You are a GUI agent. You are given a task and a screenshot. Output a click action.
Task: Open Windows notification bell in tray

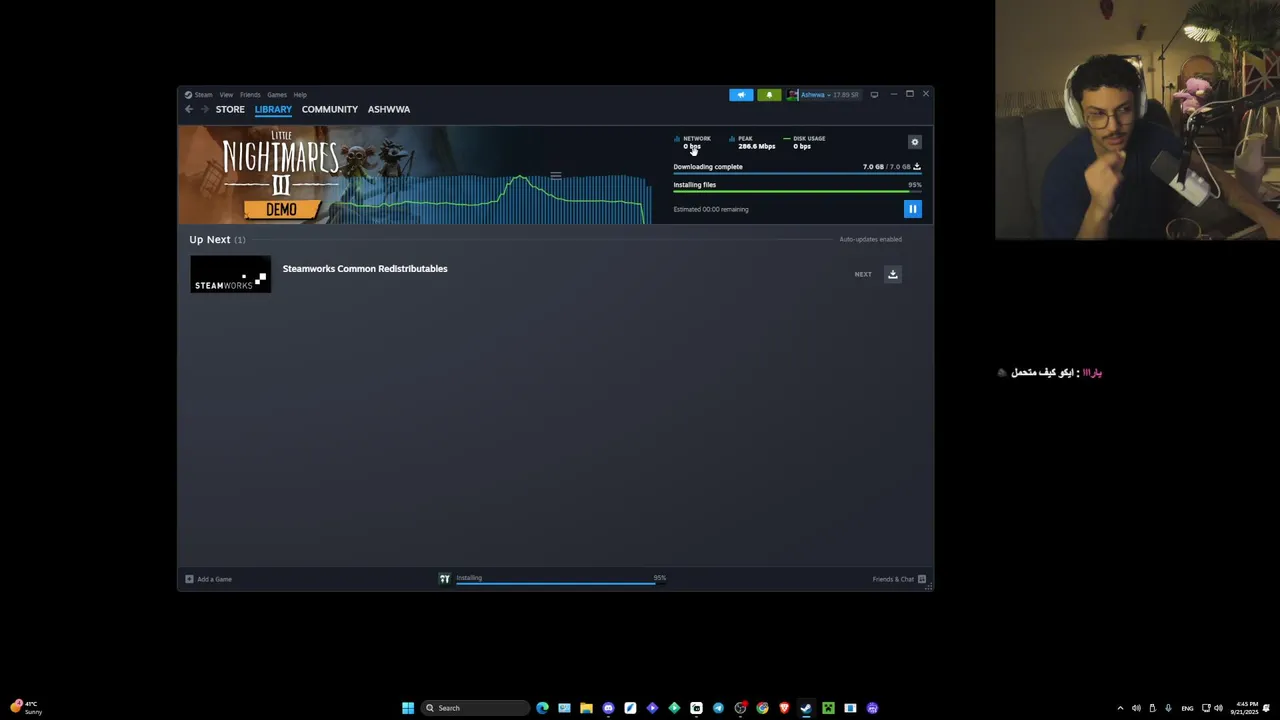coord(1266,708)
